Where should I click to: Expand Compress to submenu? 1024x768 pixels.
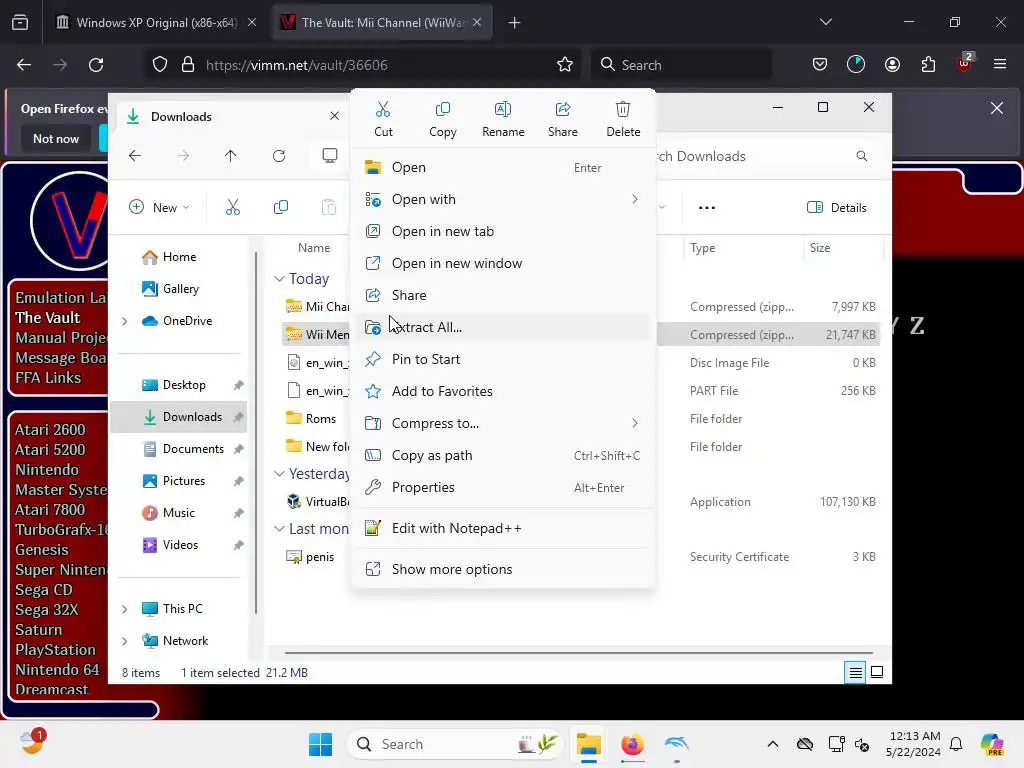point(503,423)
